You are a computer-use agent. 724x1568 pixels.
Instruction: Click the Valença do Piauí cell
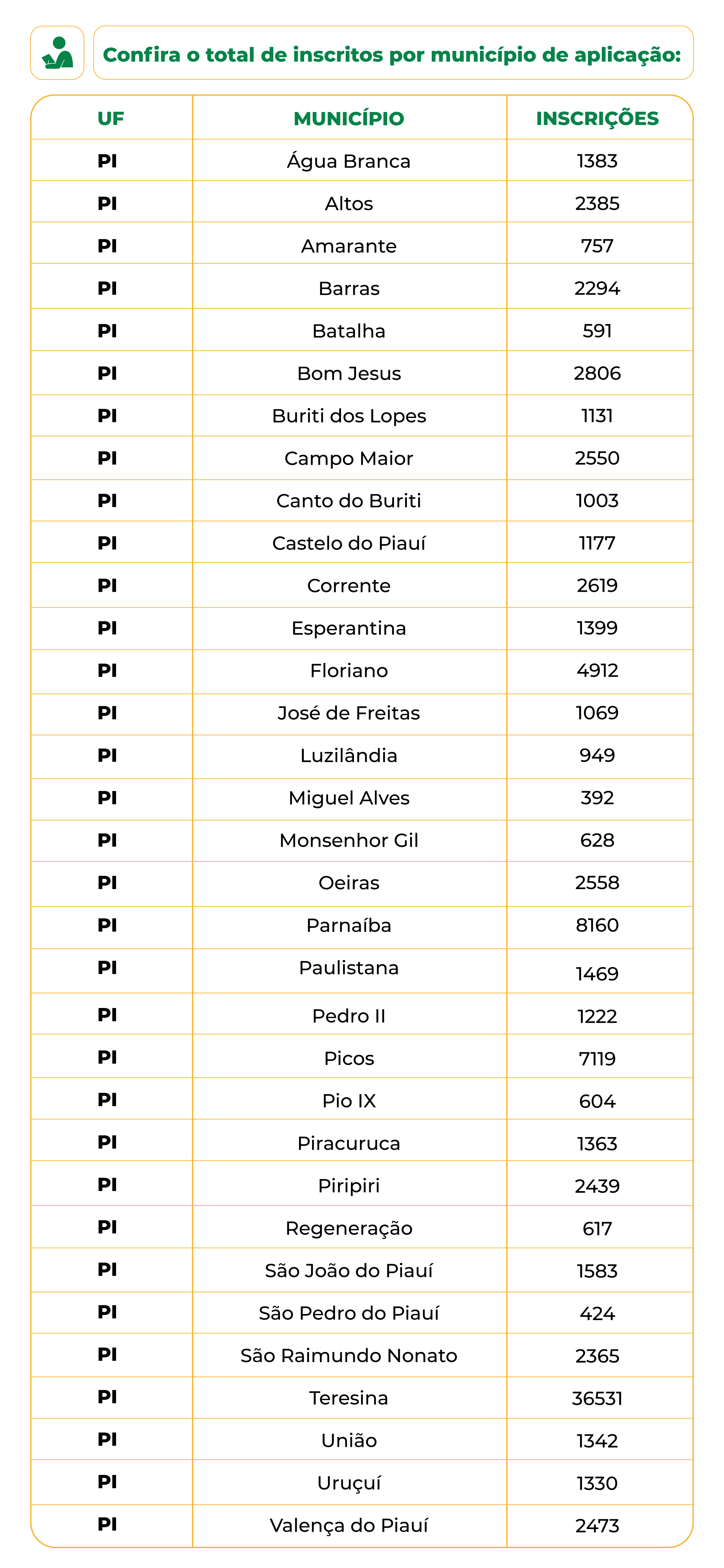coord(349,1525)
